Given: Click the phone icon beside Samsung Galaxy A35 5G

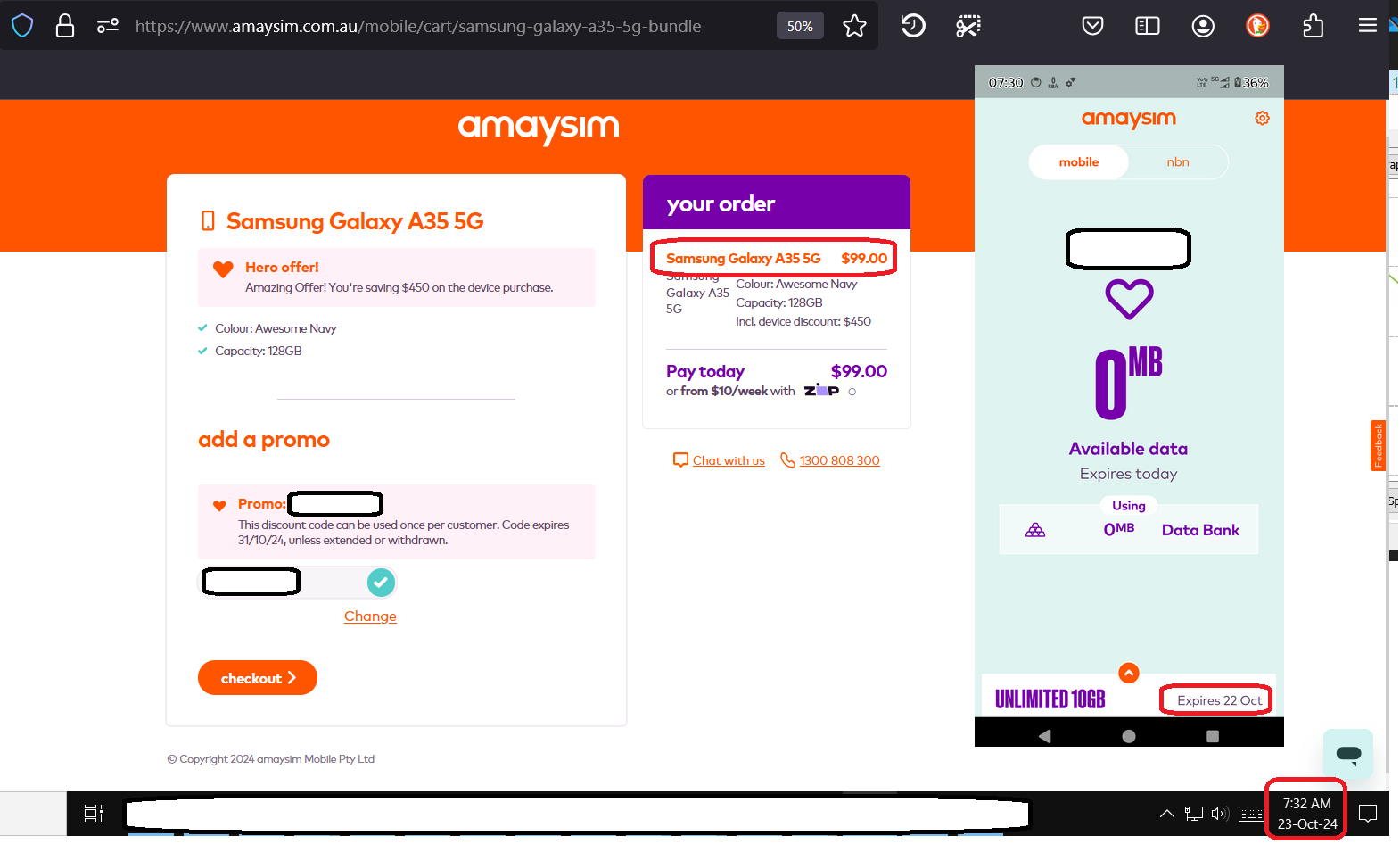Looking at the screenshot, I should [x=208, y=221].
